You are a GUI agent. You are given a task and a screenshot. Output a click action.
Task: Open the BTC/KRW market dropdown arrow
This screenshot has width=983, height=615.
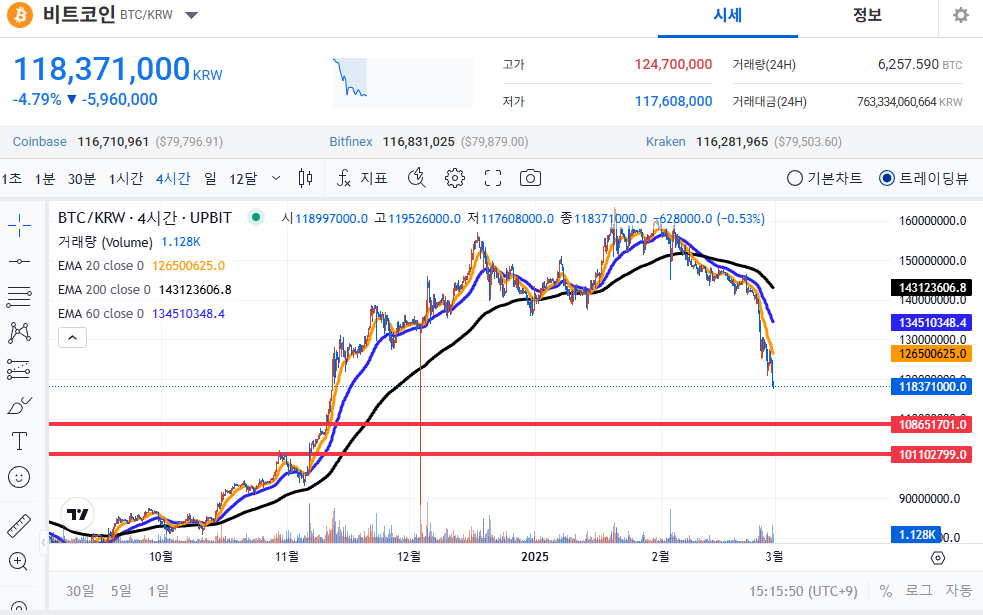pos(192,15)
